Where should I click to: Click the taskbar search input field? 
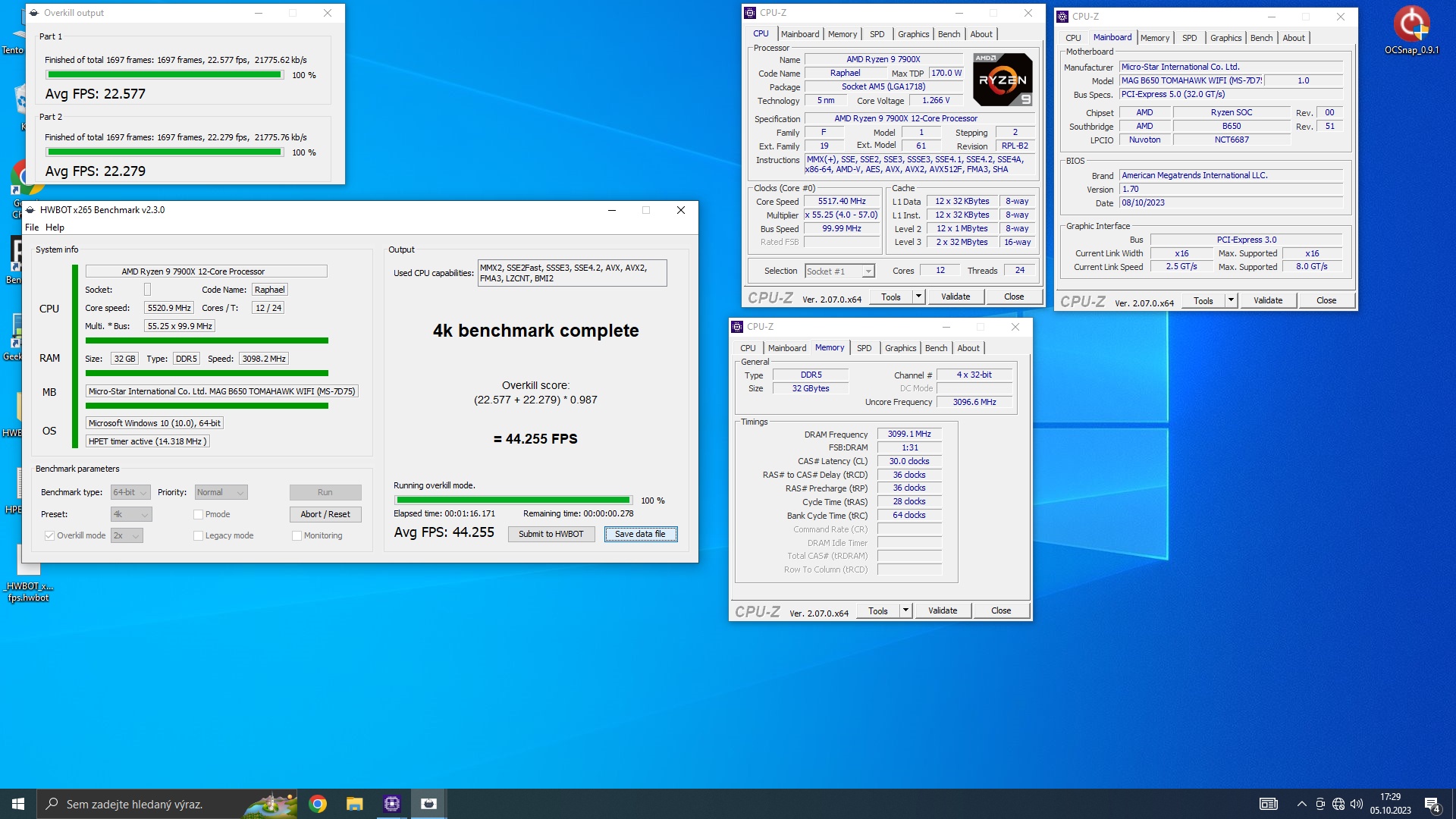[x=167, y=804]
